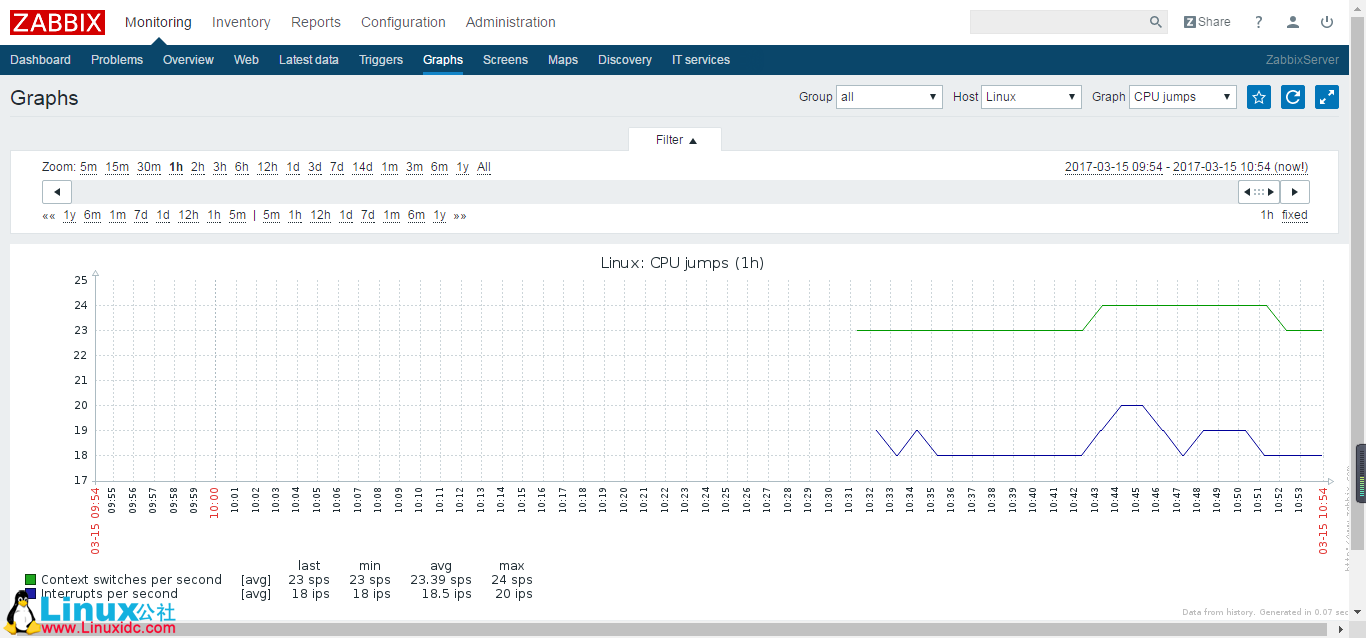Click the ZABBIX logo

point(57,22)
